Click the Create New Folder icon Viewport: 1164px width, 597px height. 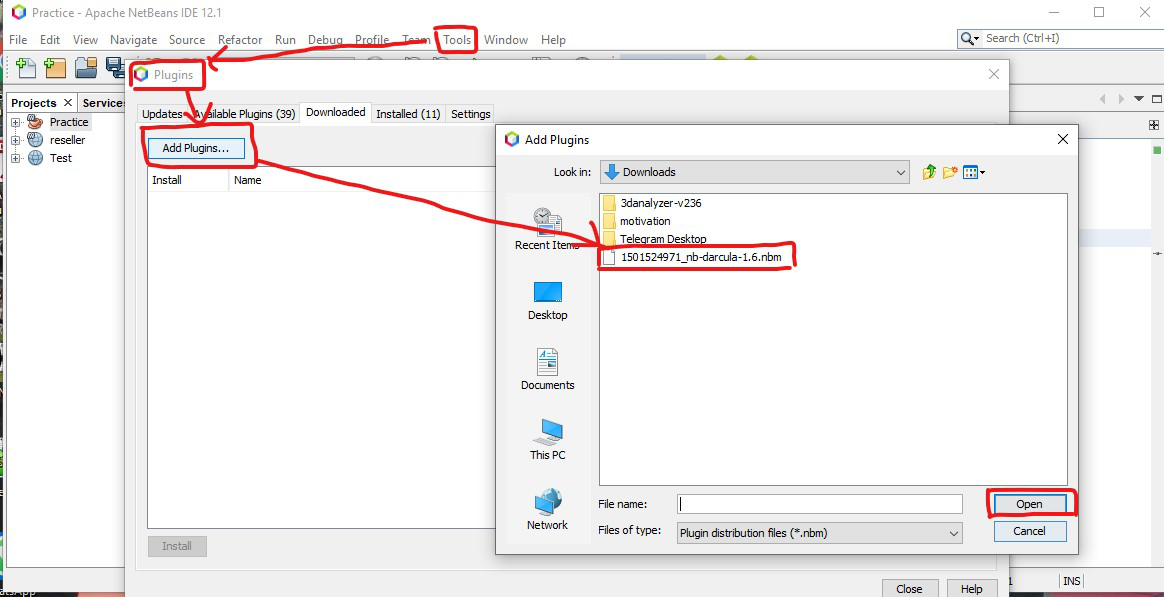[950, 172]
